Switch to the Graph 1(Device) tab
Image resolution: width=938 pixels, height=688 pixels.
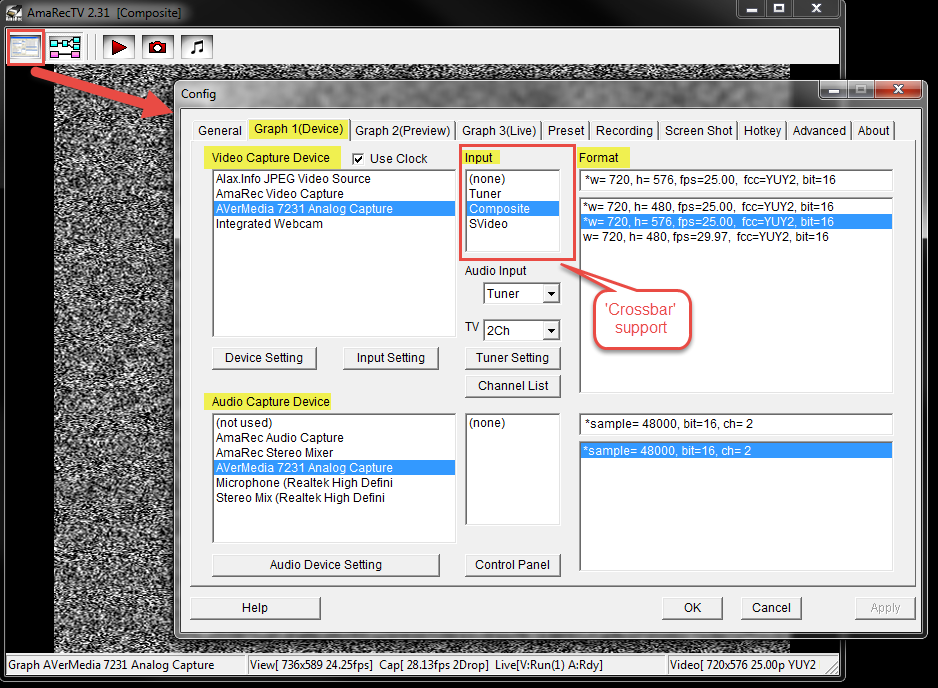click(x=299, y=129)
